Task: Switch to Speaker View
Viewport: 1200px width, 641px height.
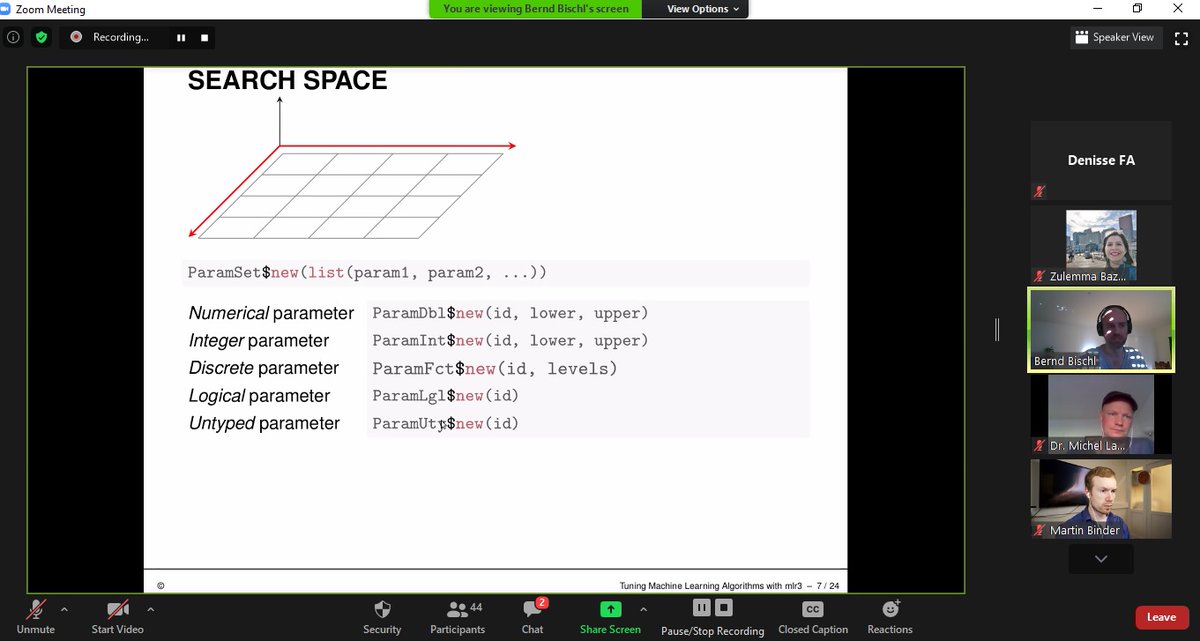Action: (1114, 37)
